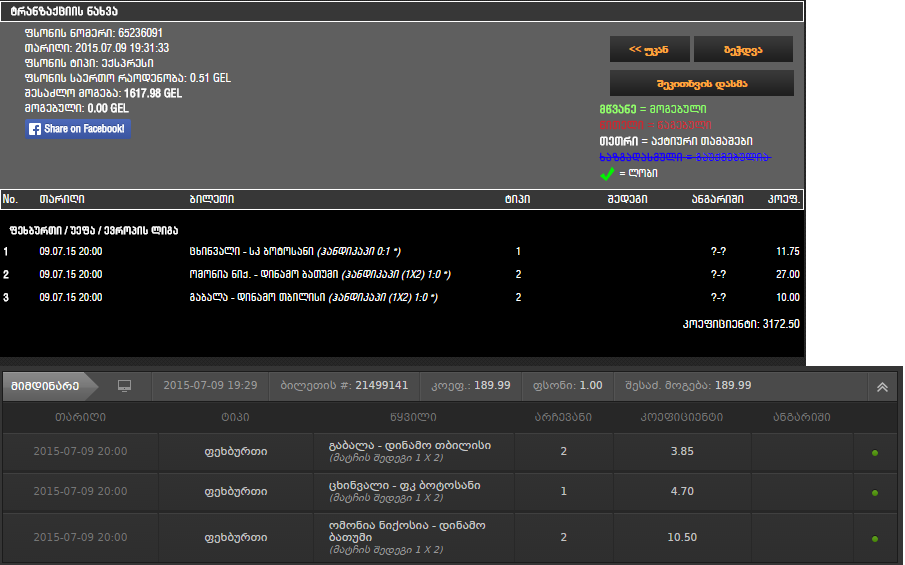The image size is (905, 565).
Task: Click green status dot for ომონია row
Action: [x=875, y=539]
